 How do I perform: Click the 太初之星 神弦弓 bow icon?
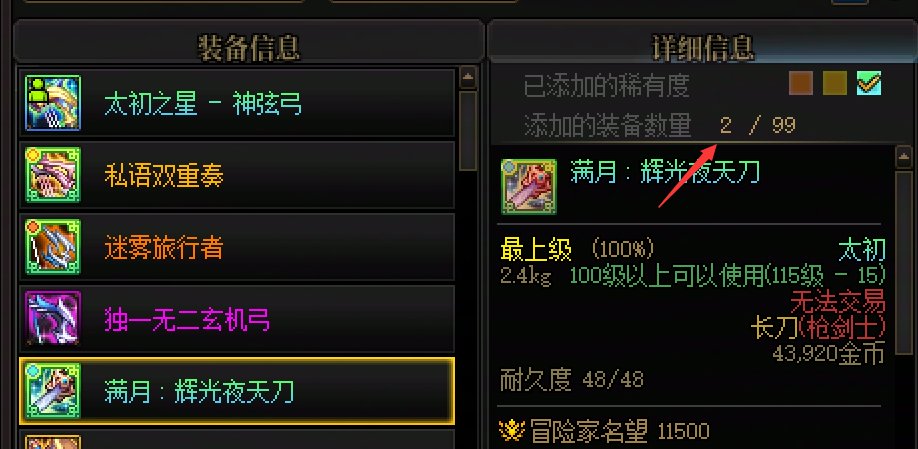pyautogui.click(x=53, y=102)
